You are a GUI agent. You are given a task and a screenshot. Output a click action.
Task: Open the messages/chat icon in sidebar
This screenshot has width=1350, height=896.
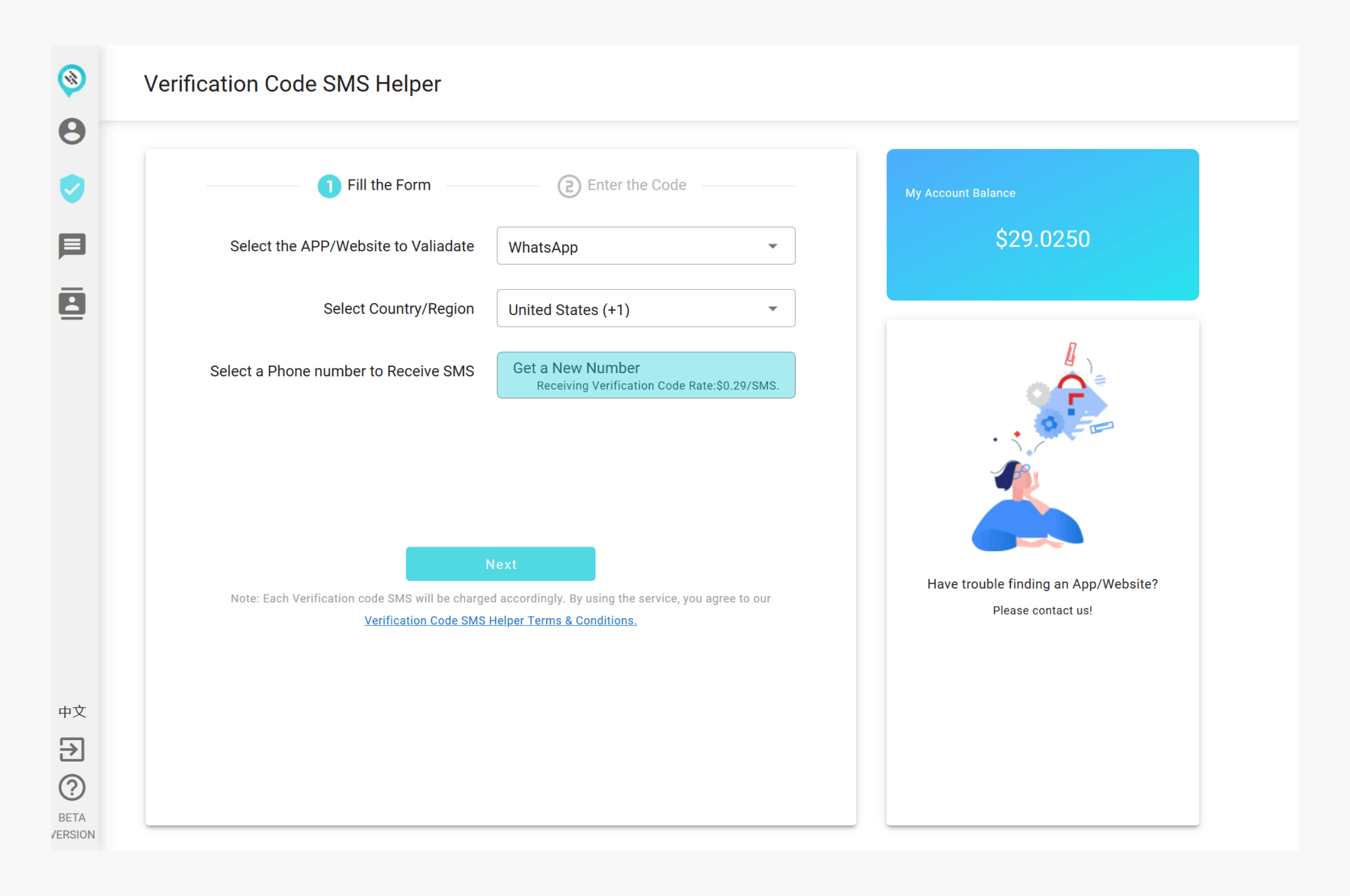click(x=70, y=245)
